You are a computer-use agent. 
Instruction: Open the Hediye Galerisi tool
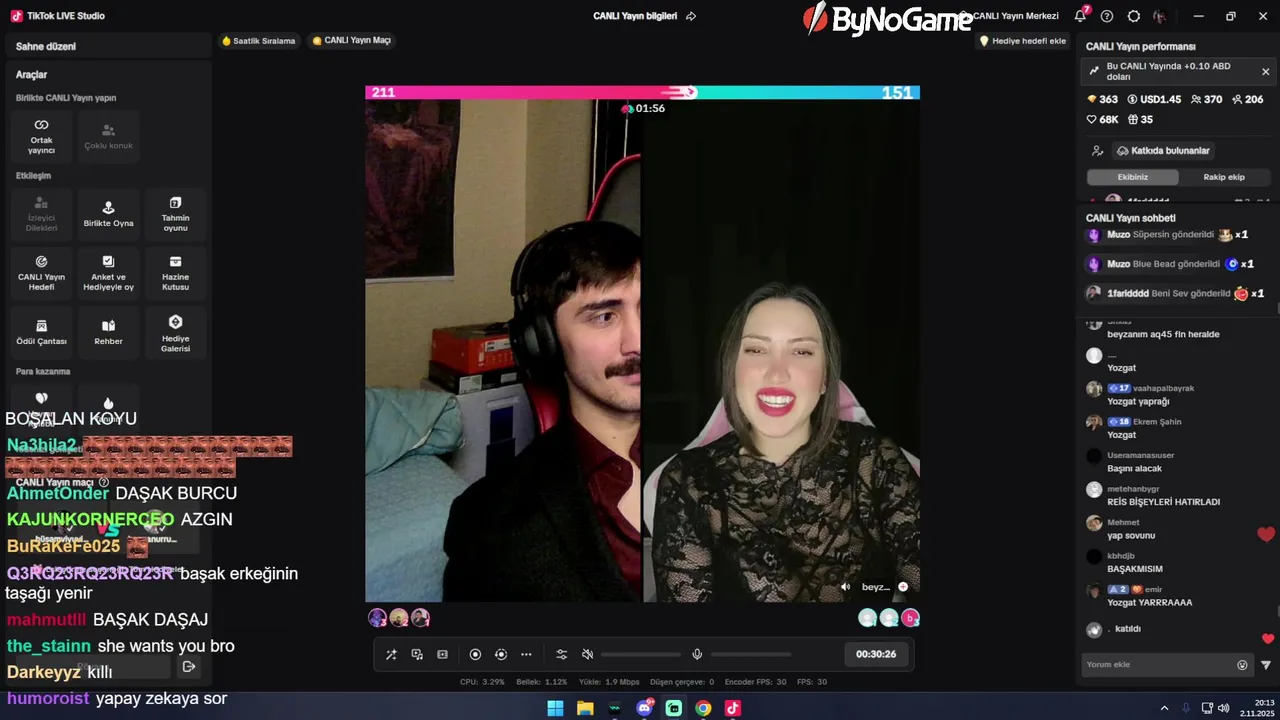pos(175,332)
